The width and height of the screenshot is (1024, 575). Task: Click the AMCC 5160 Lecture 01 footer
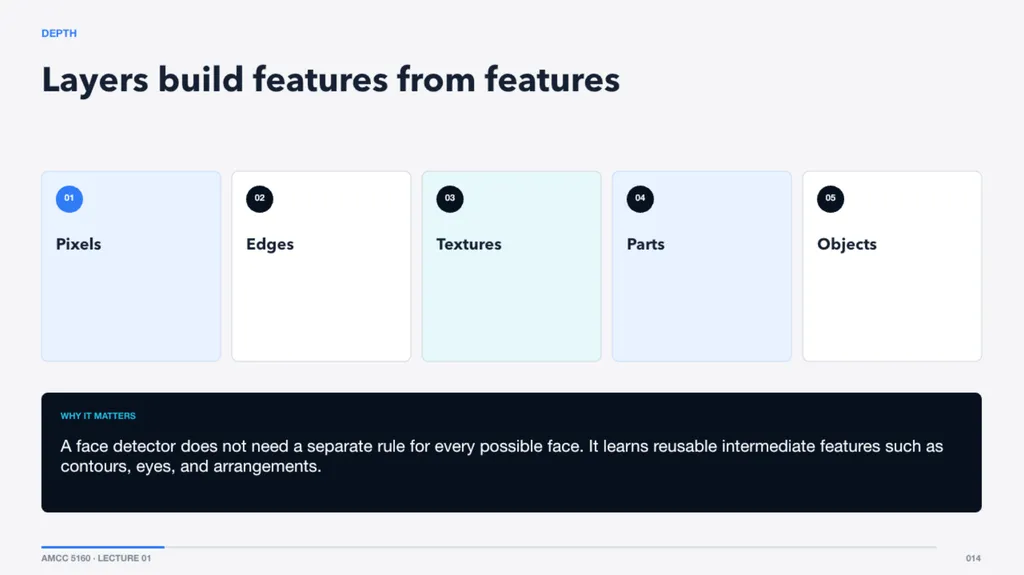96,558
